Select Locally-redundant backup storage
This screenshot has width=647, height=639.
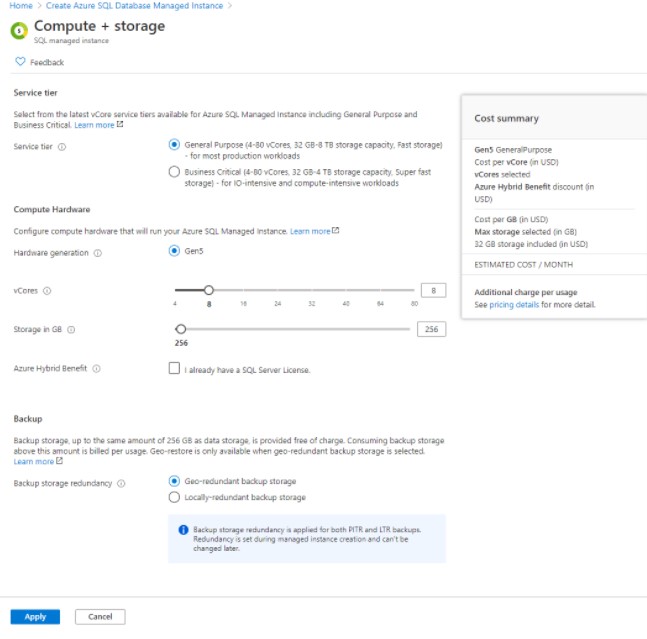click(174, 497)
